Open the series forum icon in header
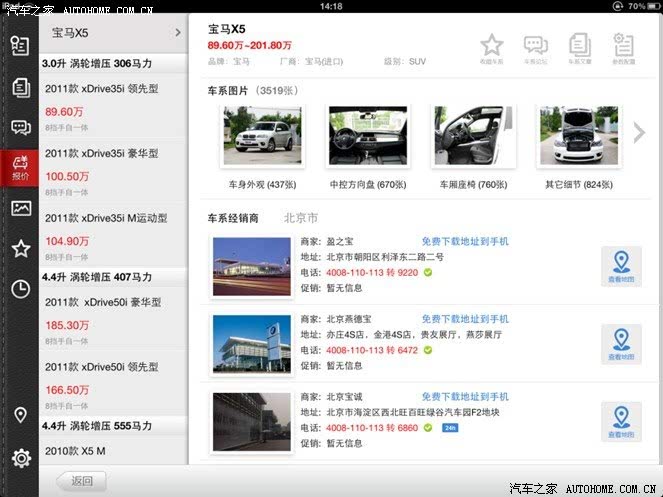 tap(536, 49)
